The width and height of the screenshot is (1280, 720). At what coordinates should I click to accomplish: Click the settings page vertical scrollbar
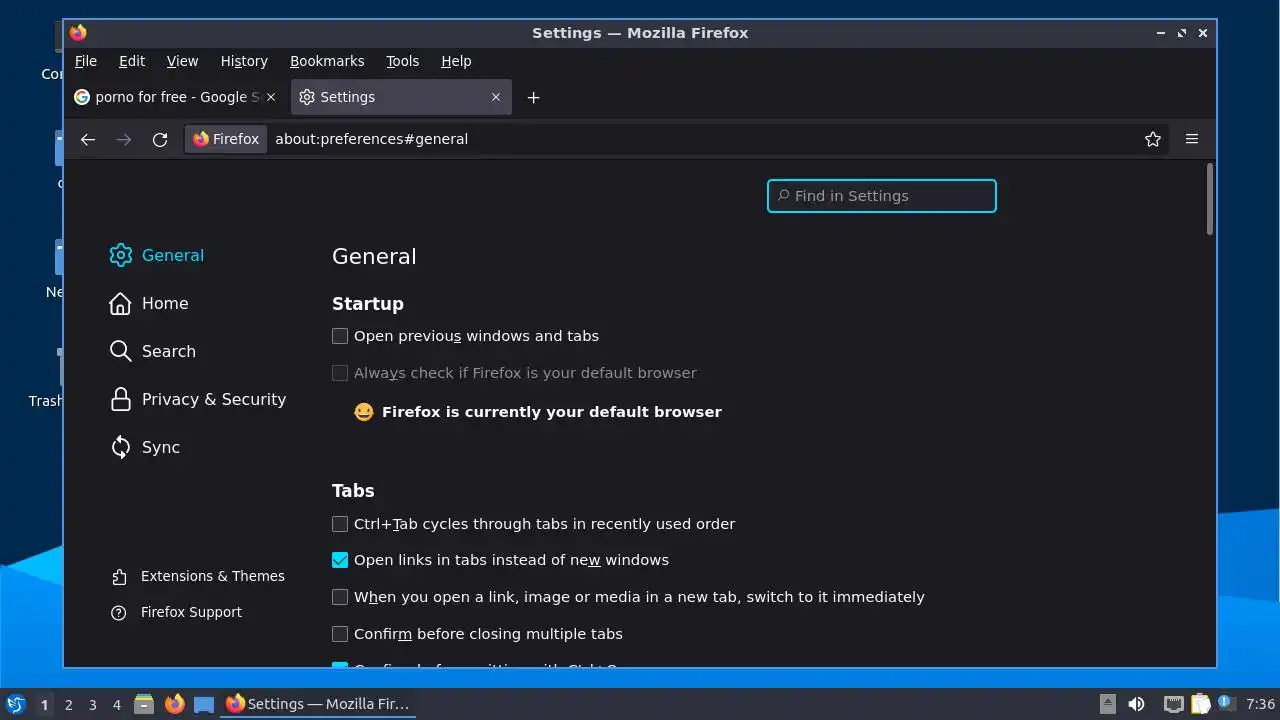point(1209,200)
